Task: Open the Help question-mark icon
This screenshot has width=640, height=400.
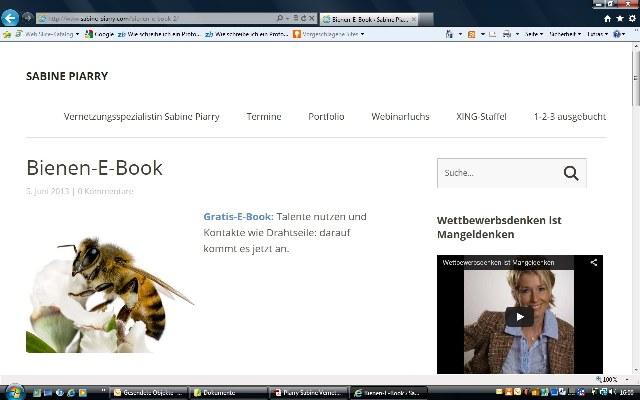Action: tap(617, 34)
